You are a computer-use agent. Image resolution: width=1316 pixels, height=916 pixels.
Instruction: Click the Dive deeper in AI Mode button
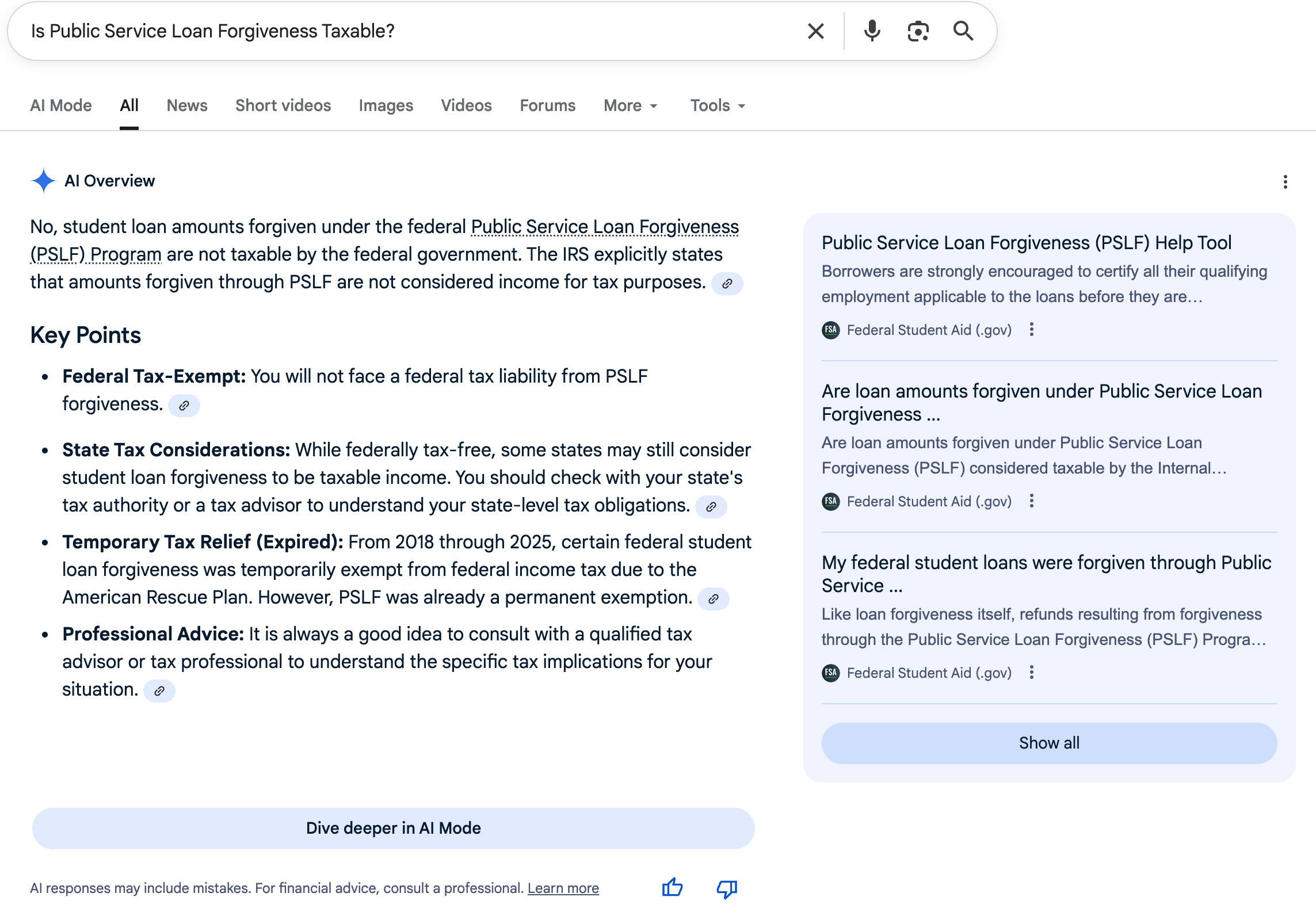coord(393,828)
